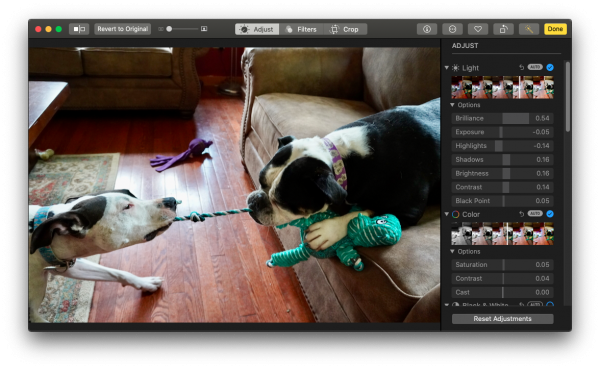
Task: Undo Color adjustments with reset arrow
Action: pyautogui.click(x=522, y=214)
